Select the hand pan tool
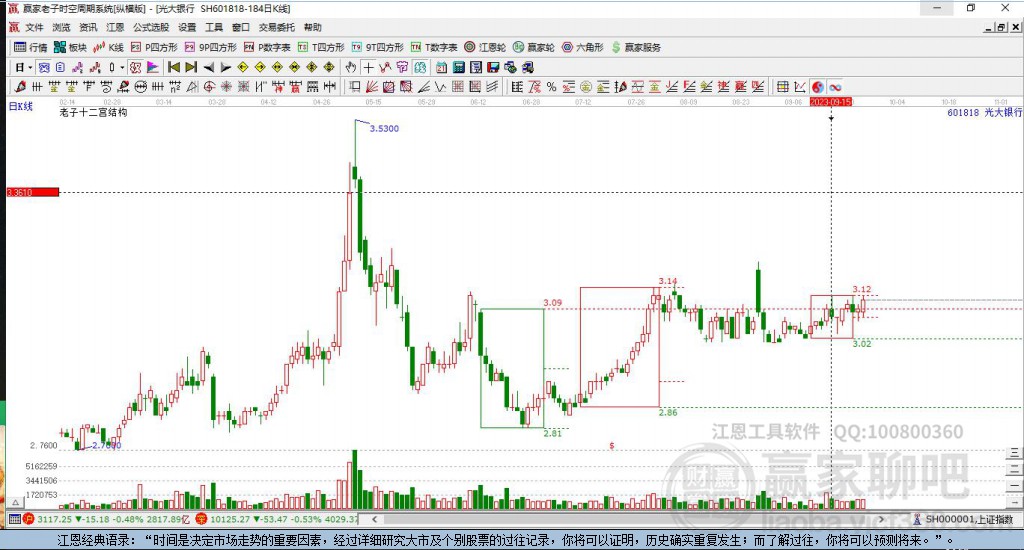Viewport: 1024px width, 550px height. point(351,67)
